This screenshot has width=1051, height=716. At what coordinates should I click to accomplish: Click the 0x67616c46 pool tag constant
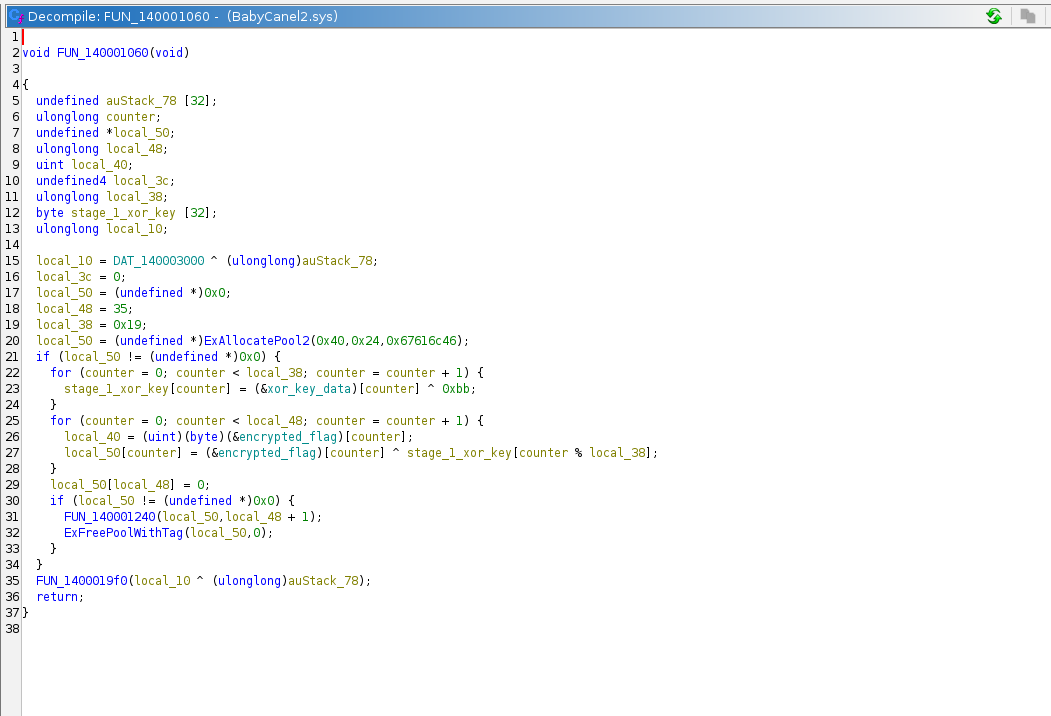coord(421,341)
